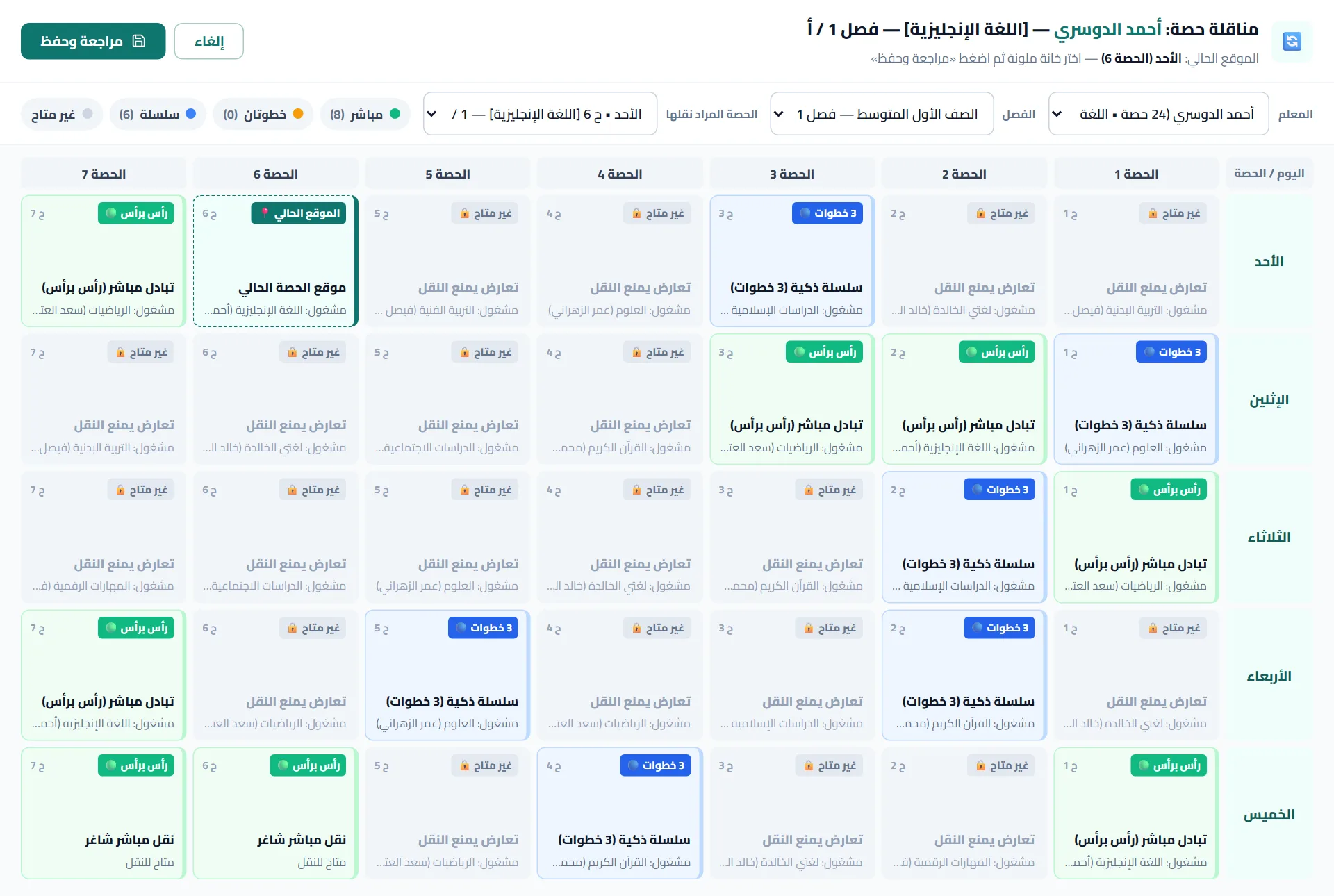The image size is (1334, 896).
Task: Click lock badge in Wednesday period 3
Action: coord(829,628)
